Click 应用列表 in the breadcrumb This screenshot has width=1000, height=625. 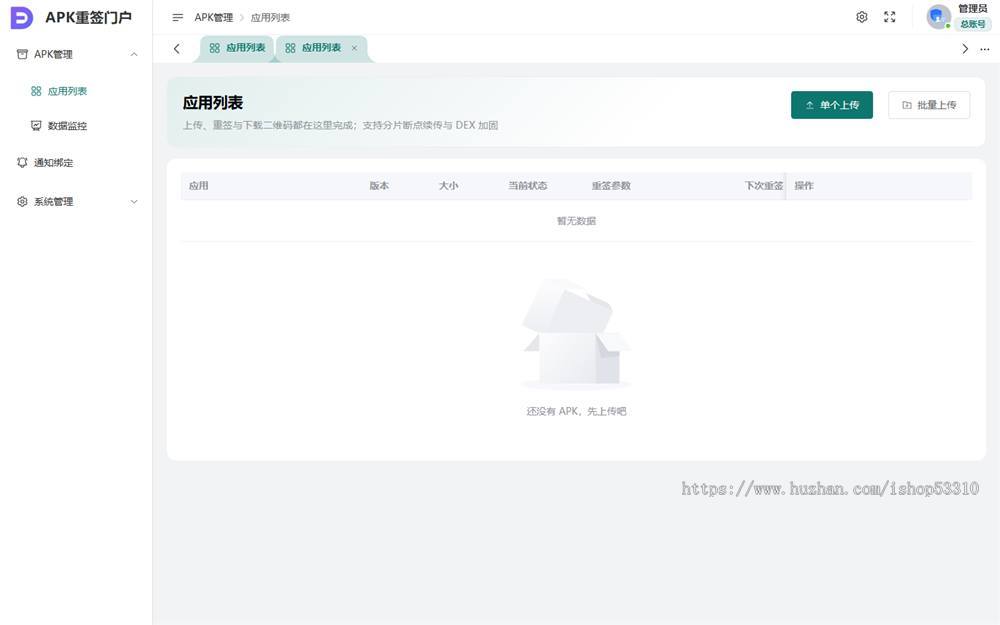(x=270, y=18)
